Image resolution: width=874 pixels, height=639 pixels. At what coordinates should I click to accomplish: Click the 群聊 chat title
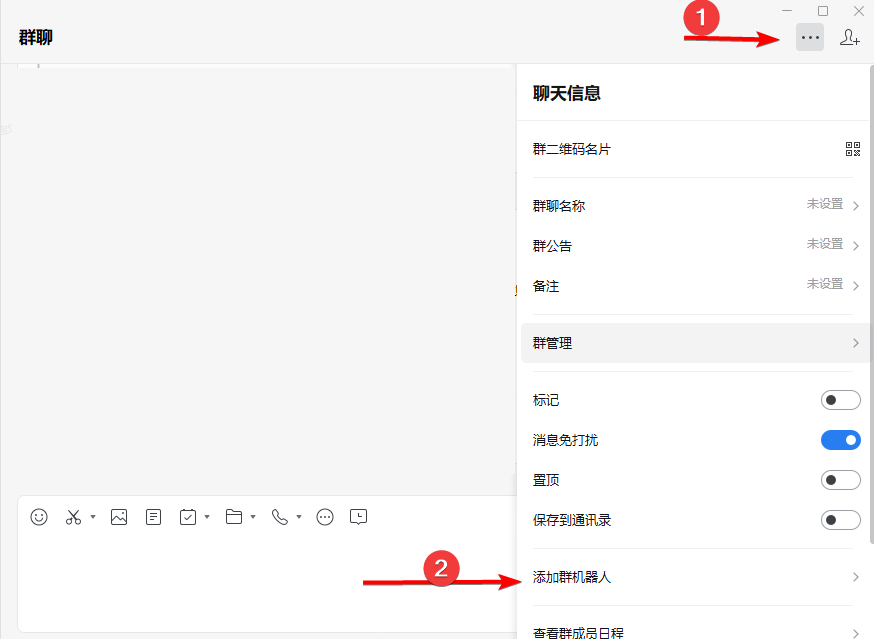click(36, 37)
